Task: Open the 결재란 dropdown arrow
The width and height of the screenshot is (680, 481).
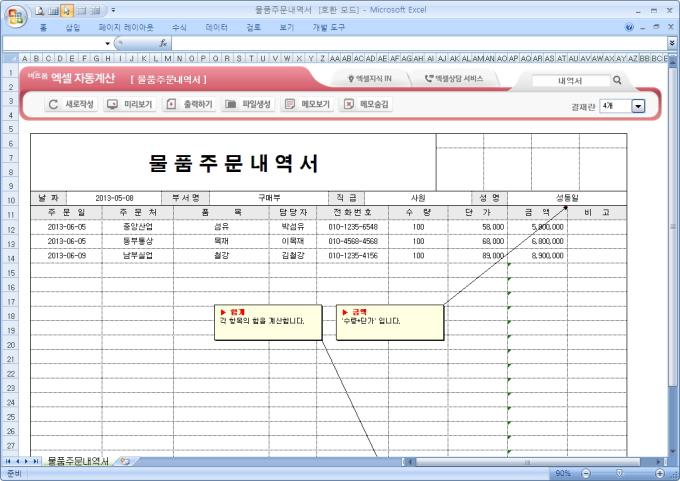Action: [x=638, y=106]
